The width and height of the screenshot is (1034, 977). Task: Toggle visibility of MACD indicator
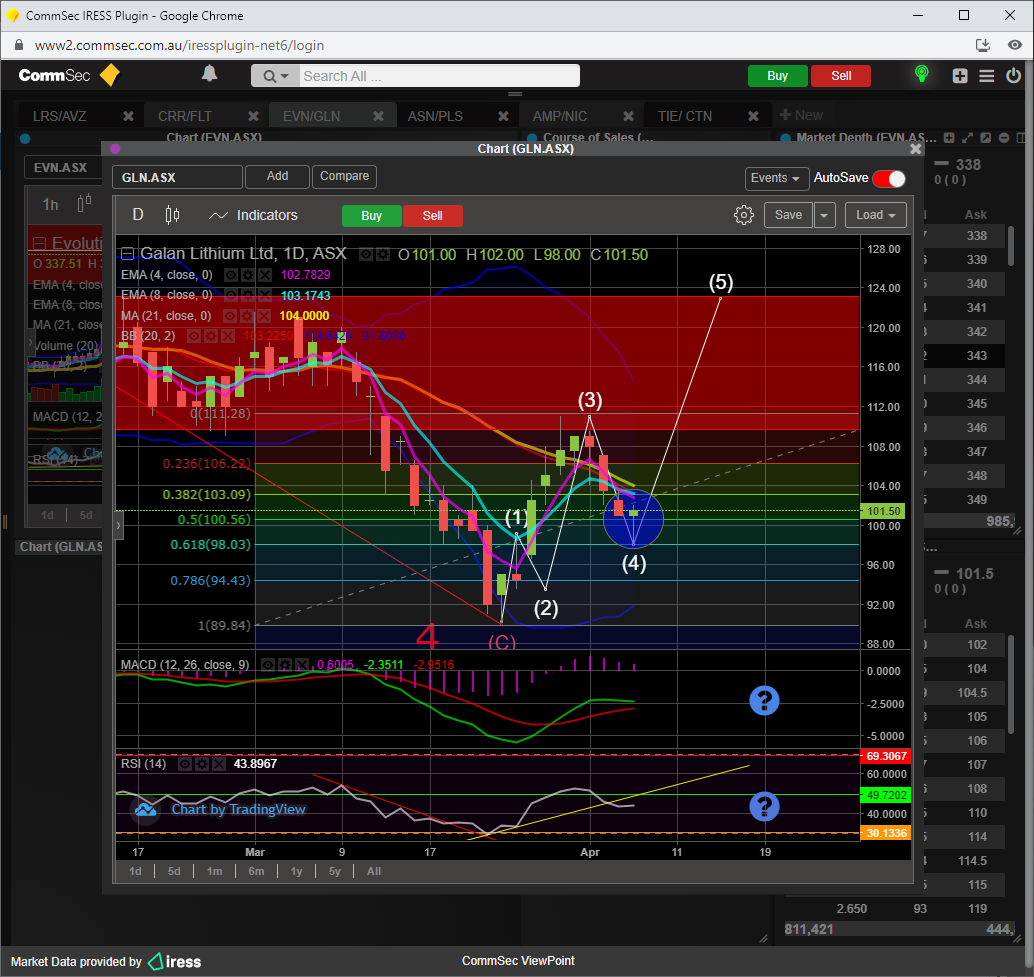(268, 665)
